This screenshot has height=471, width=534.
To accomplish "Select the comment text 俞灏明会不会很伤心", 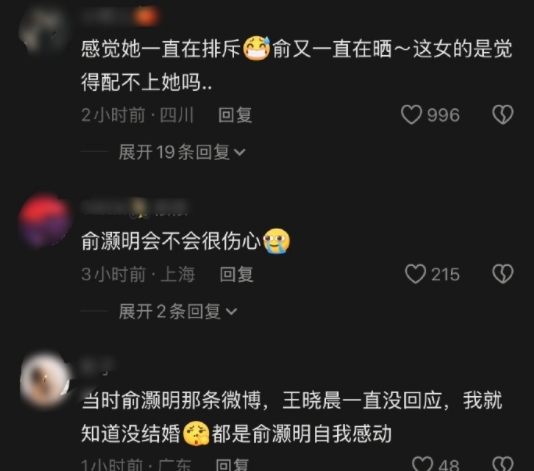I will pos(171,241).
